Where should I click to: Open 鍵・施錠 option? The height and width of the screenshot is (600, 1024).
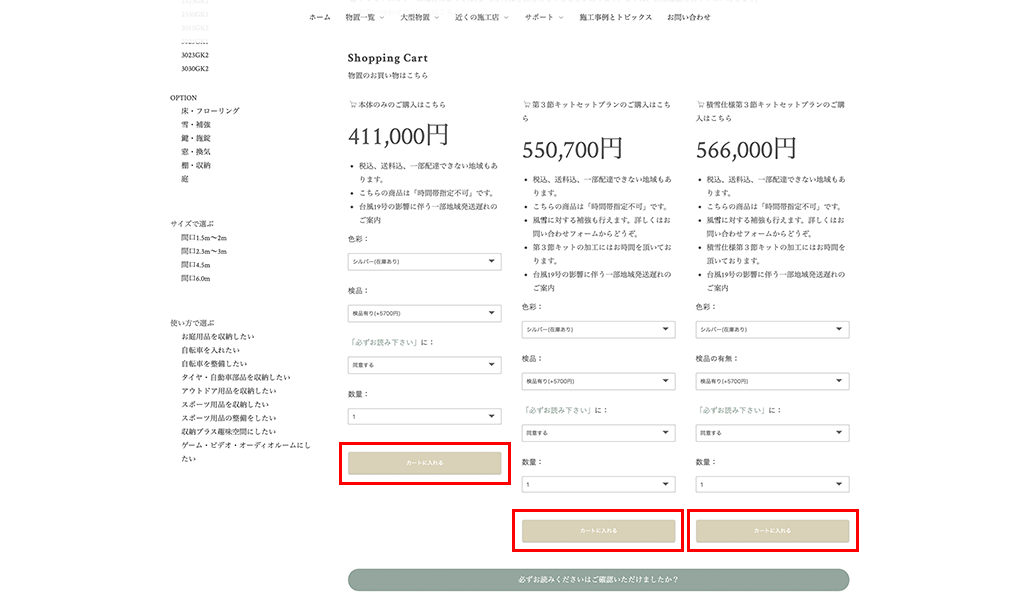click(x=196, y=138)
